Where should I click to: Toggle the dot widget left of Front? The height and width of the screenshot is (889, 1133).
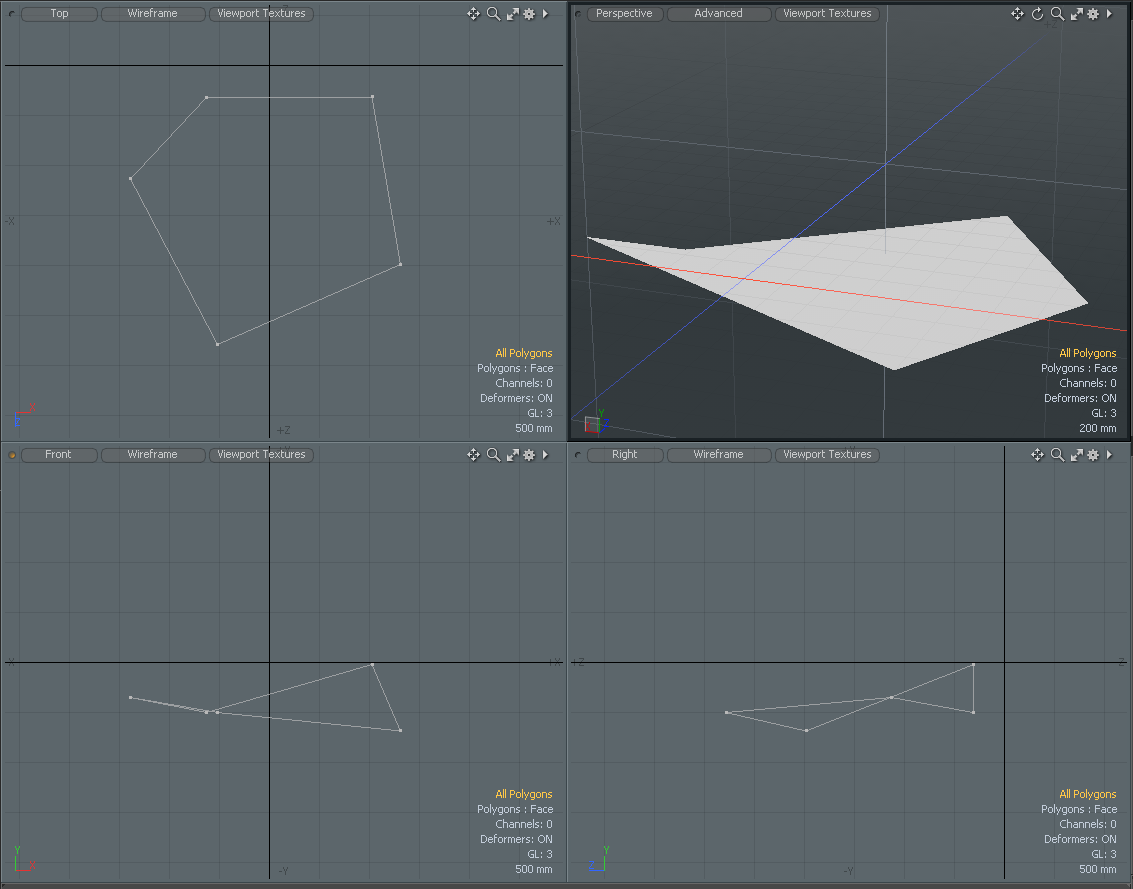click(x=12, y=455)
